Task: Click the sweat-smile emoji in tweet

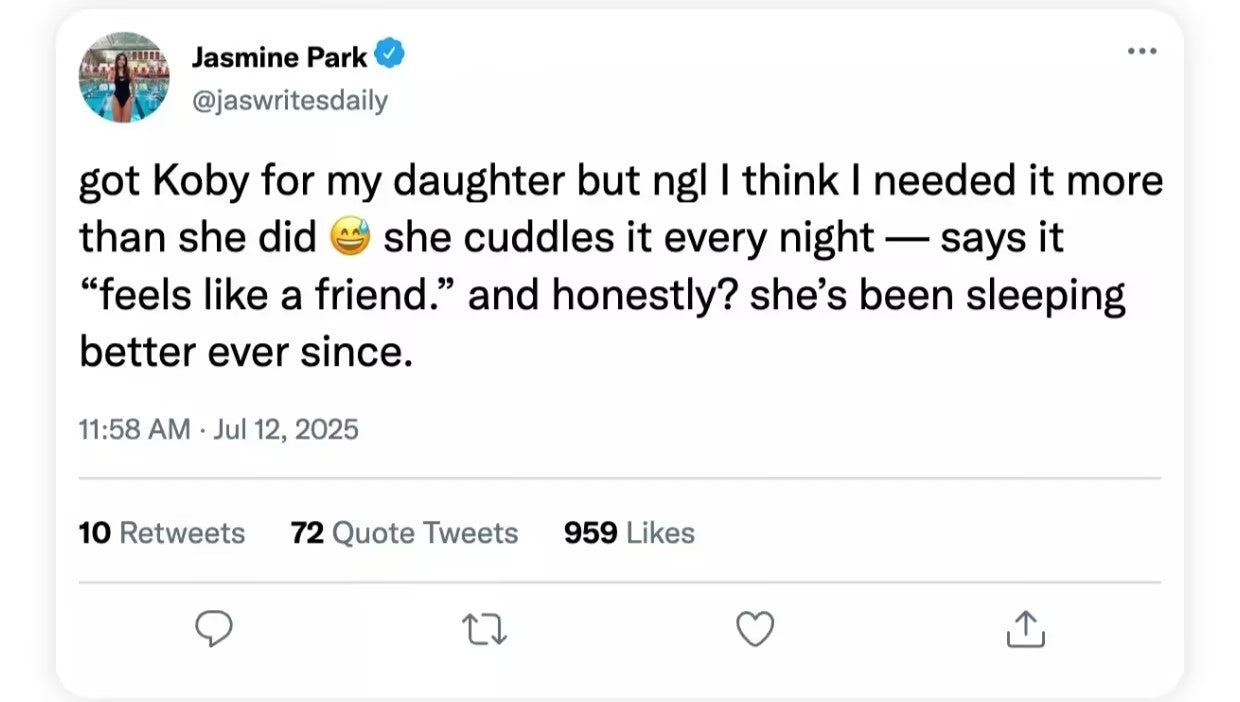Action: pos(351,239)
